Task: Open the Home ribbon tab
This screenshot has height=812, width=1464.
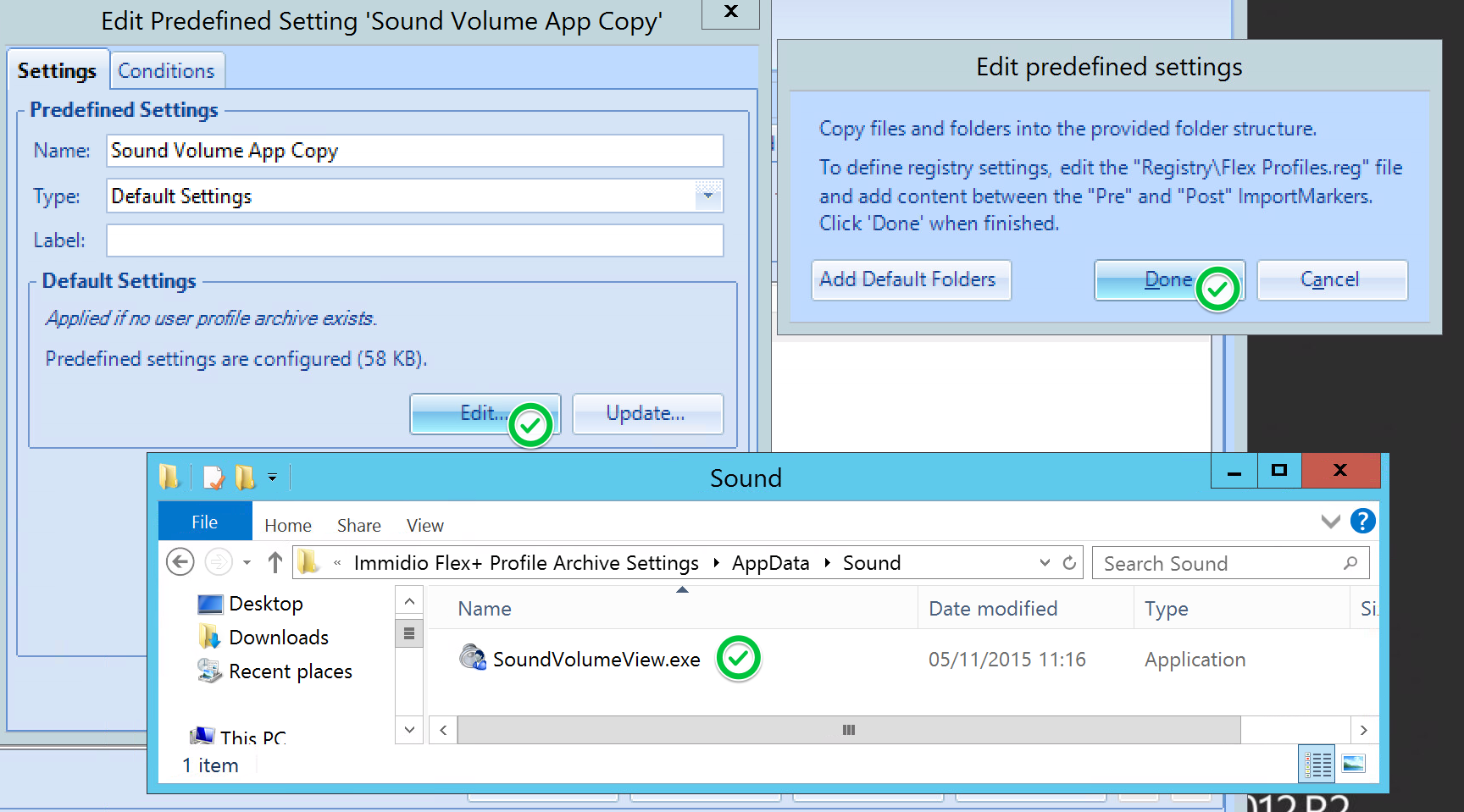Action: (x=288, y=526)
